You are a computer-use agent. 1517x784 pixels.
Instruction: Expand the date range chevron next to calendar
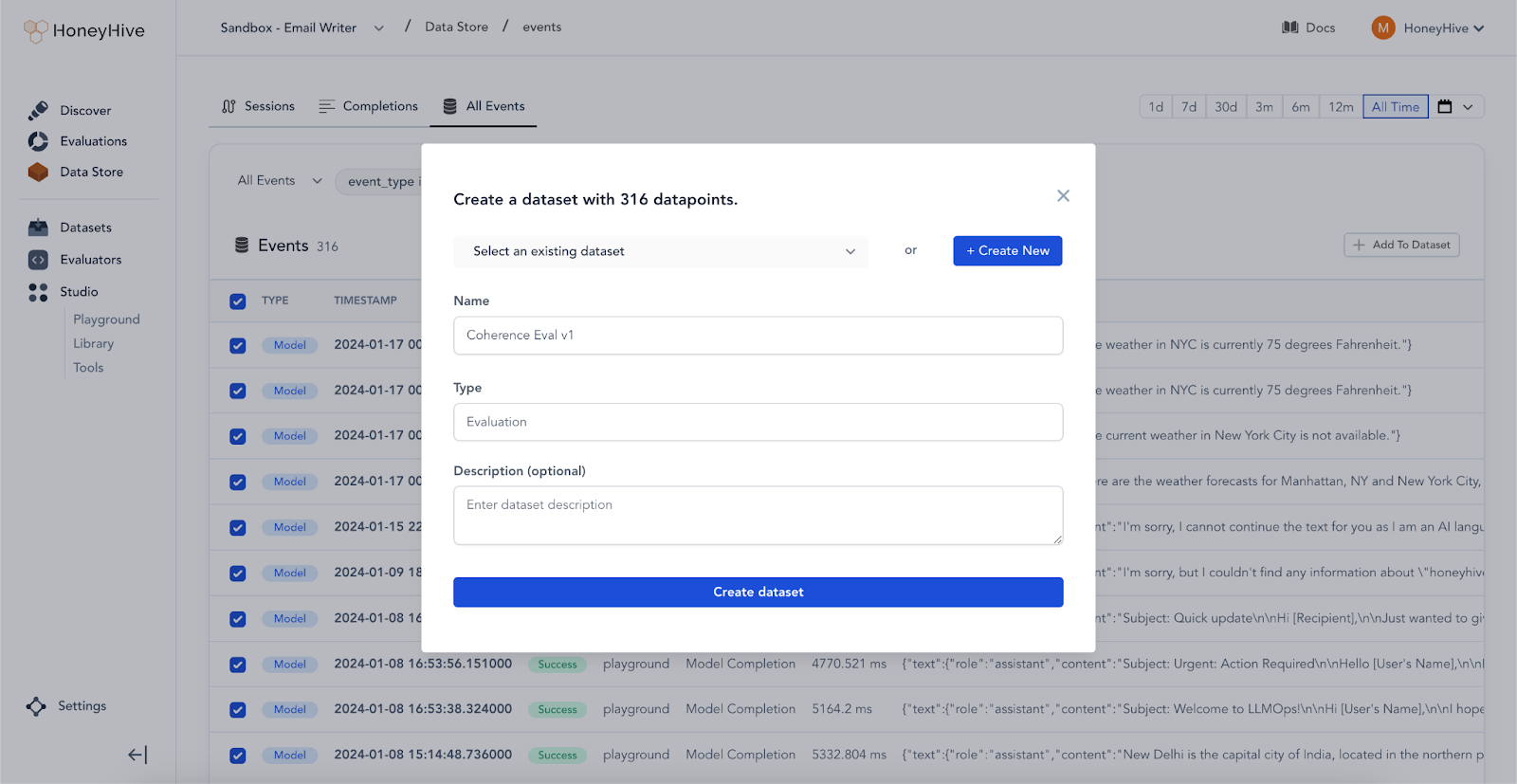1468,107
